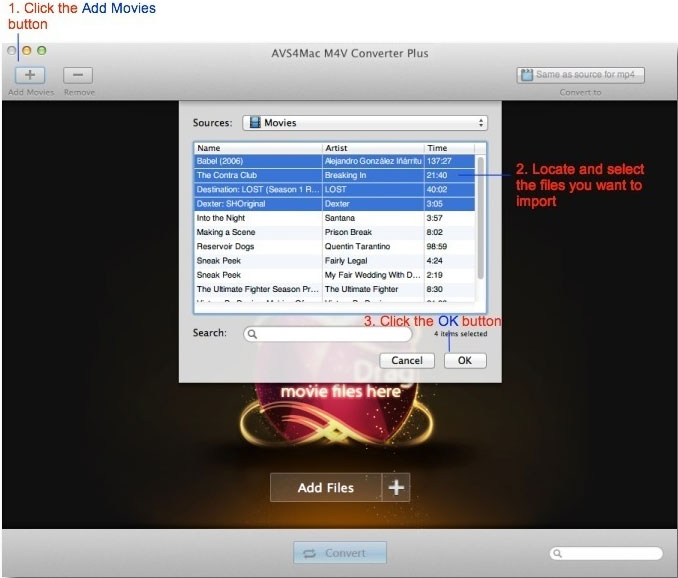
Task: Select Reservoir Dogs row
Action: click(x=335, y=247)
